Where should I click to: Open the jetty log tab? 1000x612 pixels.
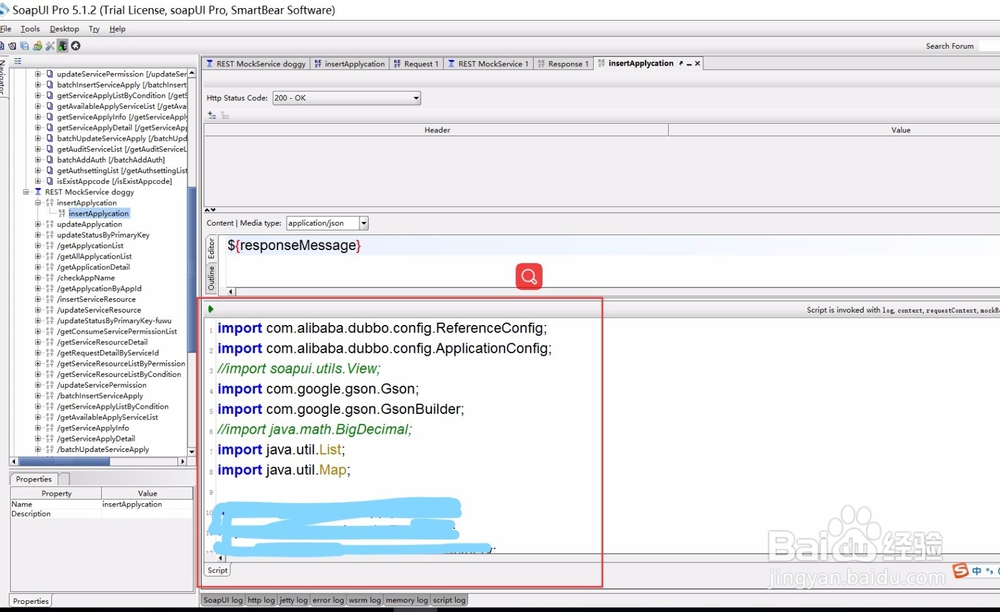pyautogui.click(x=293, y=600)
